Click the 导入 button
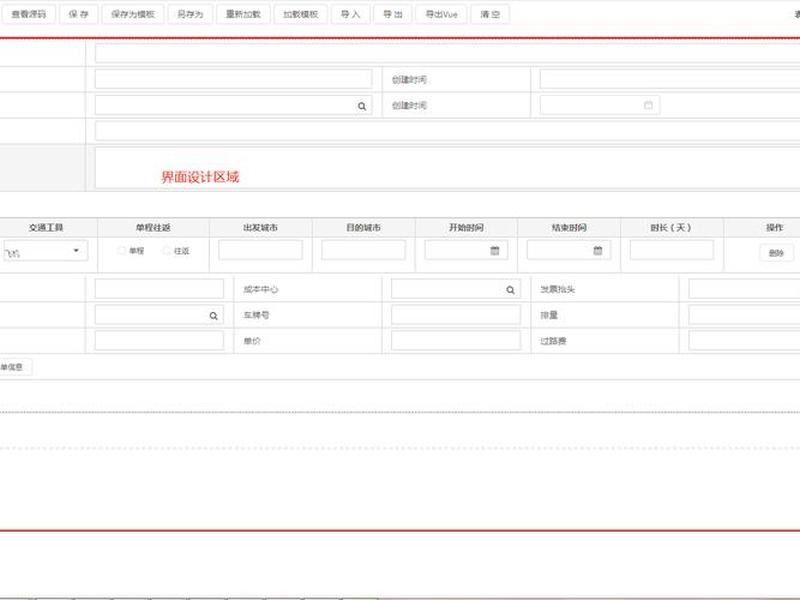 coord(350,14)
